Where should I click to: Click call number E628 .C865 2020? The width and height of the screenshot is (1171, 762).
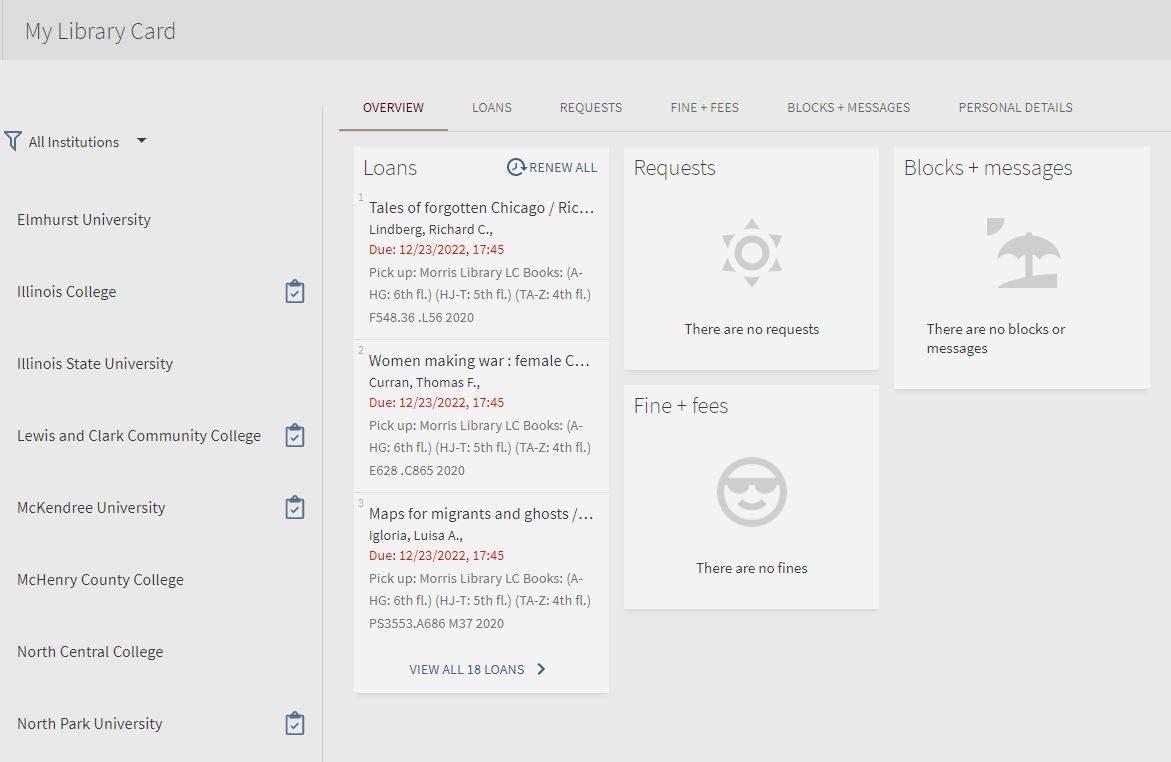pos(417,471)
